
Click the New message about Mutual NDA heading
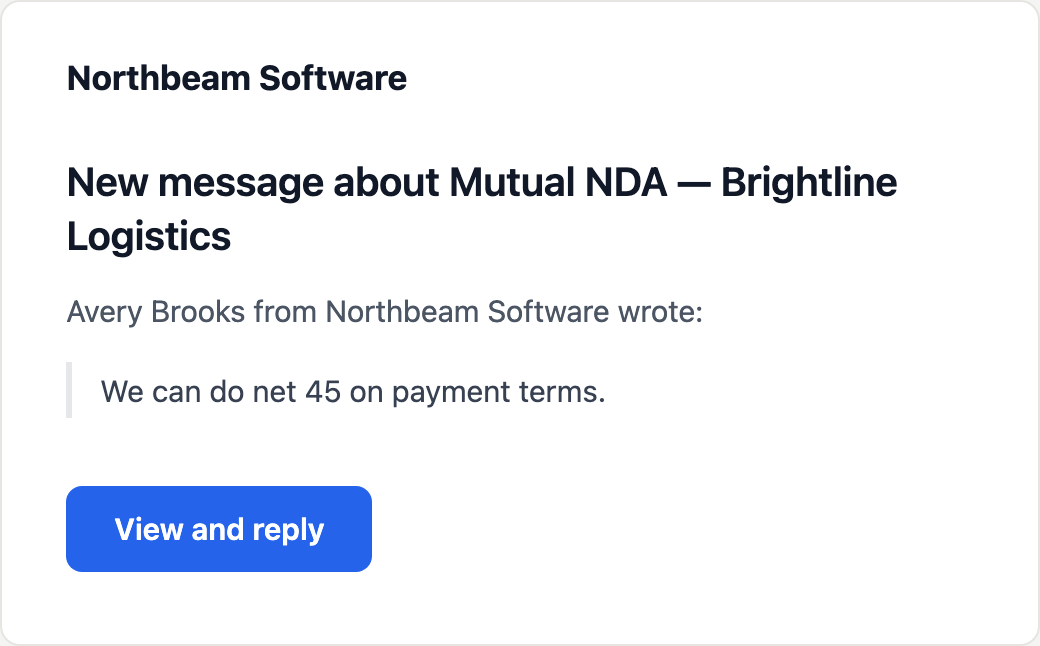482,209
